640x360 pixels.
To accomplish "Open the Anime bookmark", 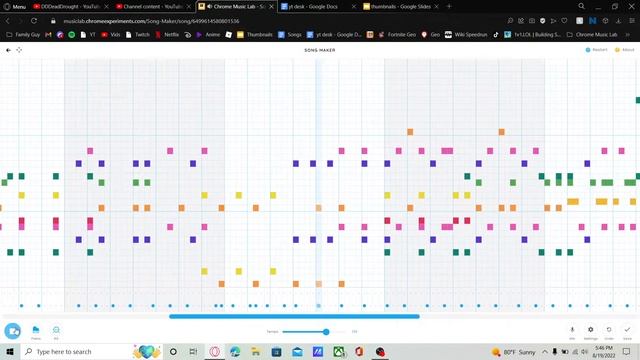I will click(x=208, y=35).
